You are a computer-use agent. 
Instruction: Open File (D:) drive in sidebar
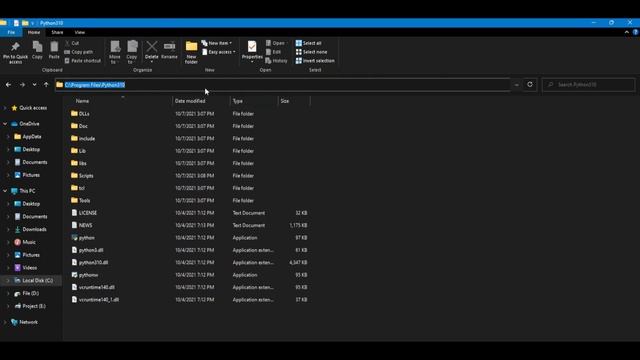[x=27, y=293]
